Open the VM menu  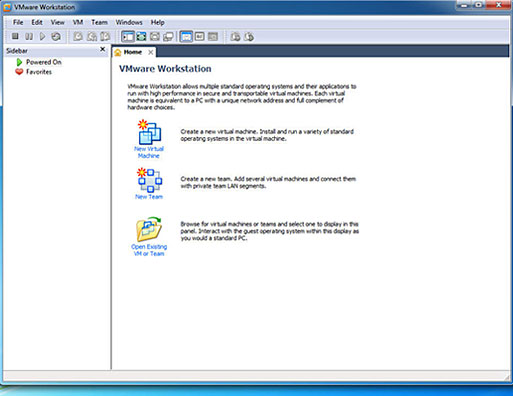point(78,22)
